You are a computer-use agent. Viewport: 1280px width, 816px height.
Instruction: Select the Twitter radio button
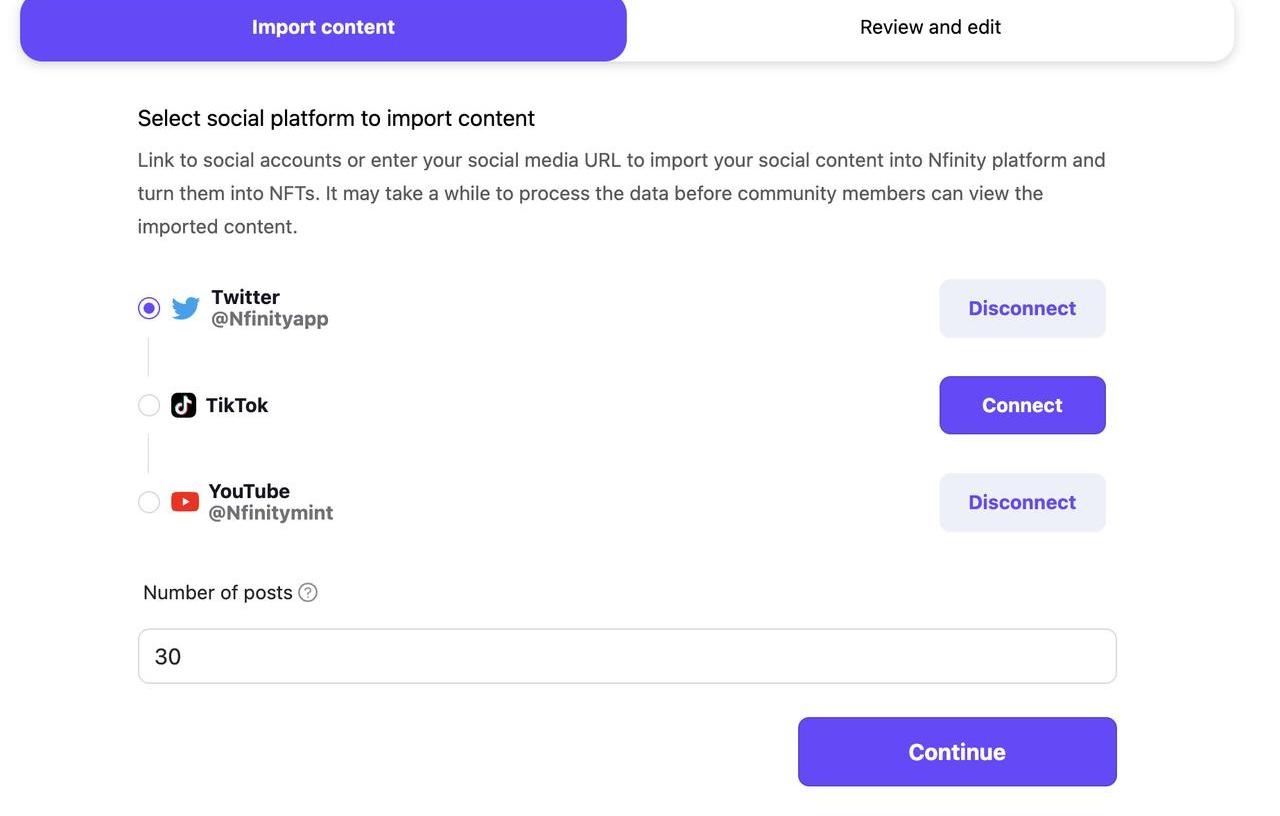click(149, 308)
